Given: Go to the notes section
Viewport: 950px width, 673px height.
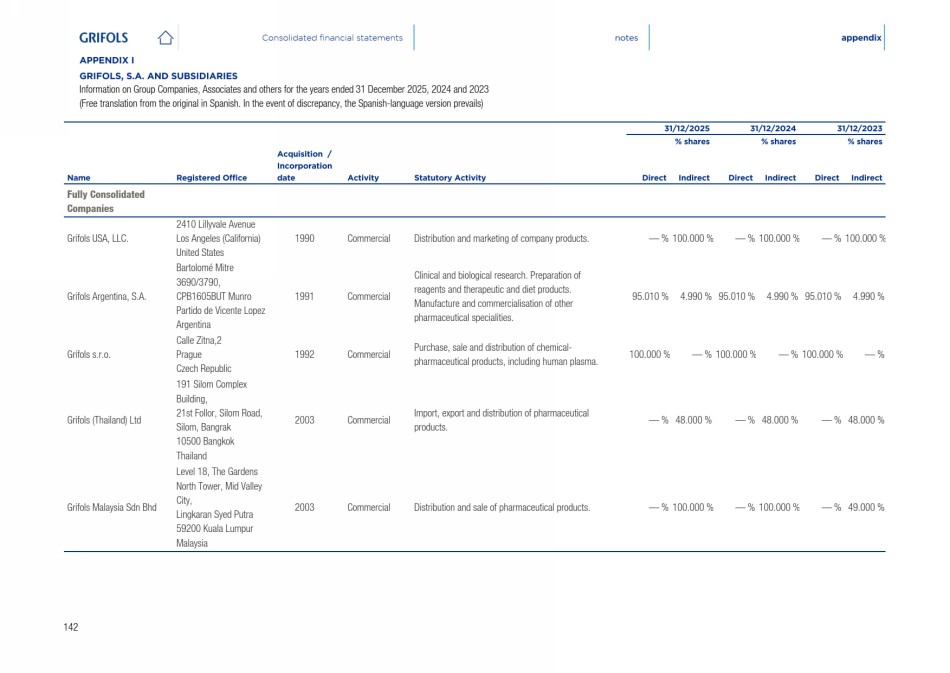Looking at the screenshot, I should coord(626,38).
